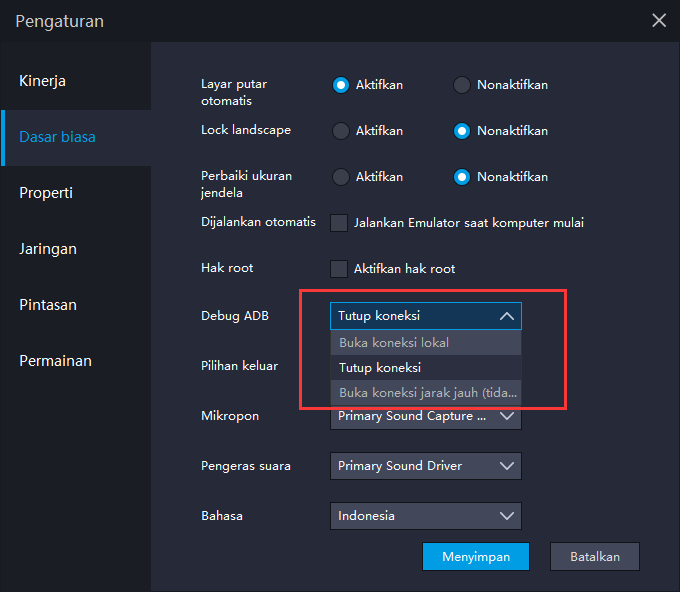Go to the Jaringan tab
Screen dimensions: 680x592
[x=75, y=249]
